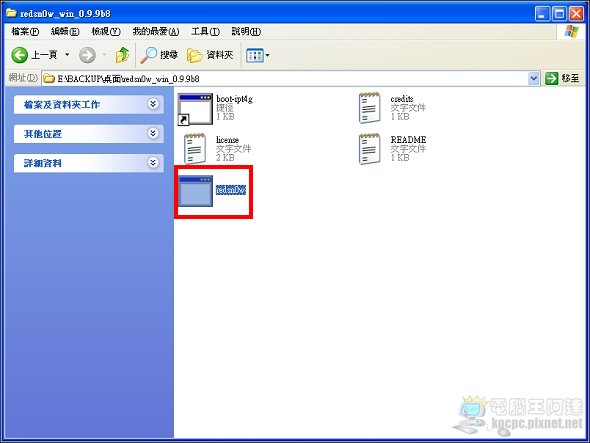Click into the address path field

point(285,79)
